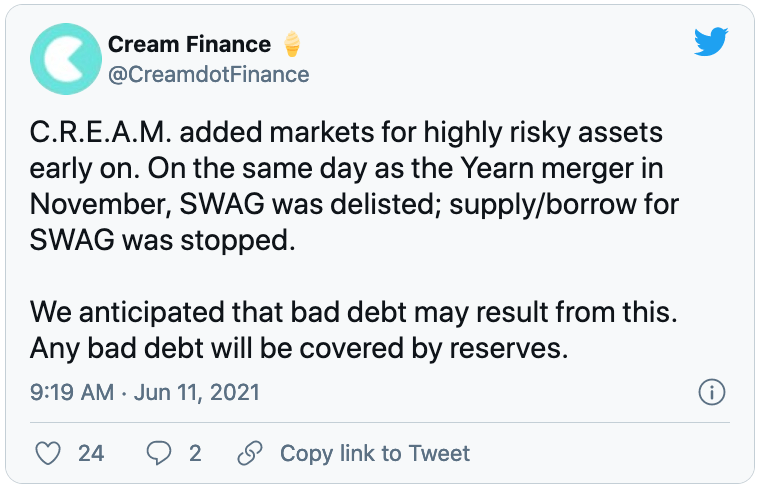Viewport: 759px width, 489px height.
Task: Click the chain link icon
Action: (250, 454)
